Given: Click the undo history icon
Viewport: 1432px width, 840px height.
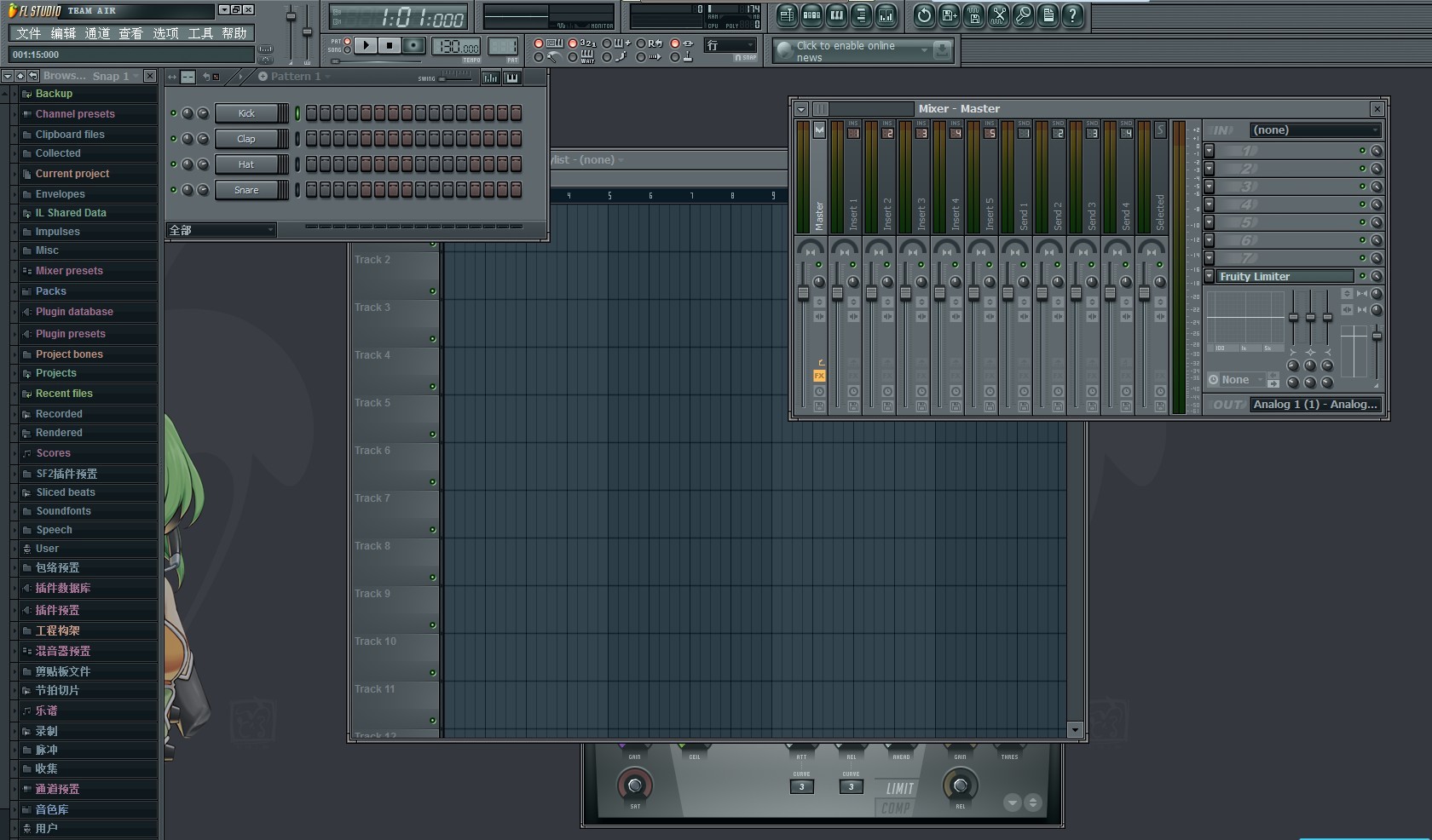Looking at the screenshot, I should click(x=924, y=15).
